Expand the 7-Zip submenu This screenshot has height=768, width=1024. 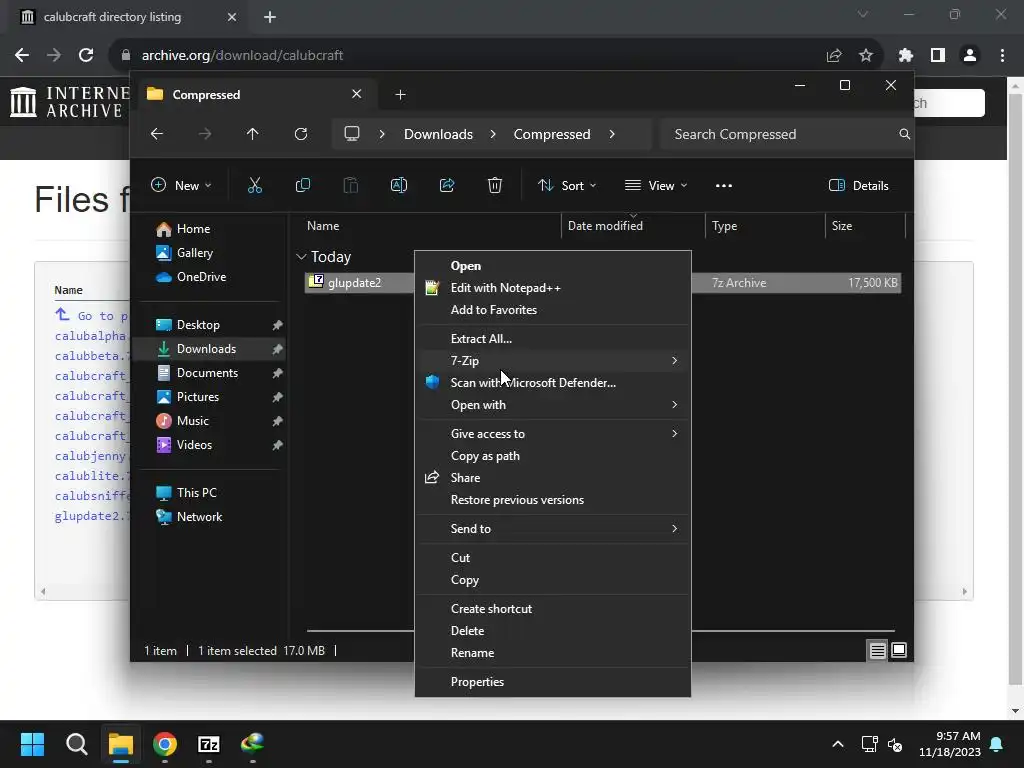pos(552,360)
